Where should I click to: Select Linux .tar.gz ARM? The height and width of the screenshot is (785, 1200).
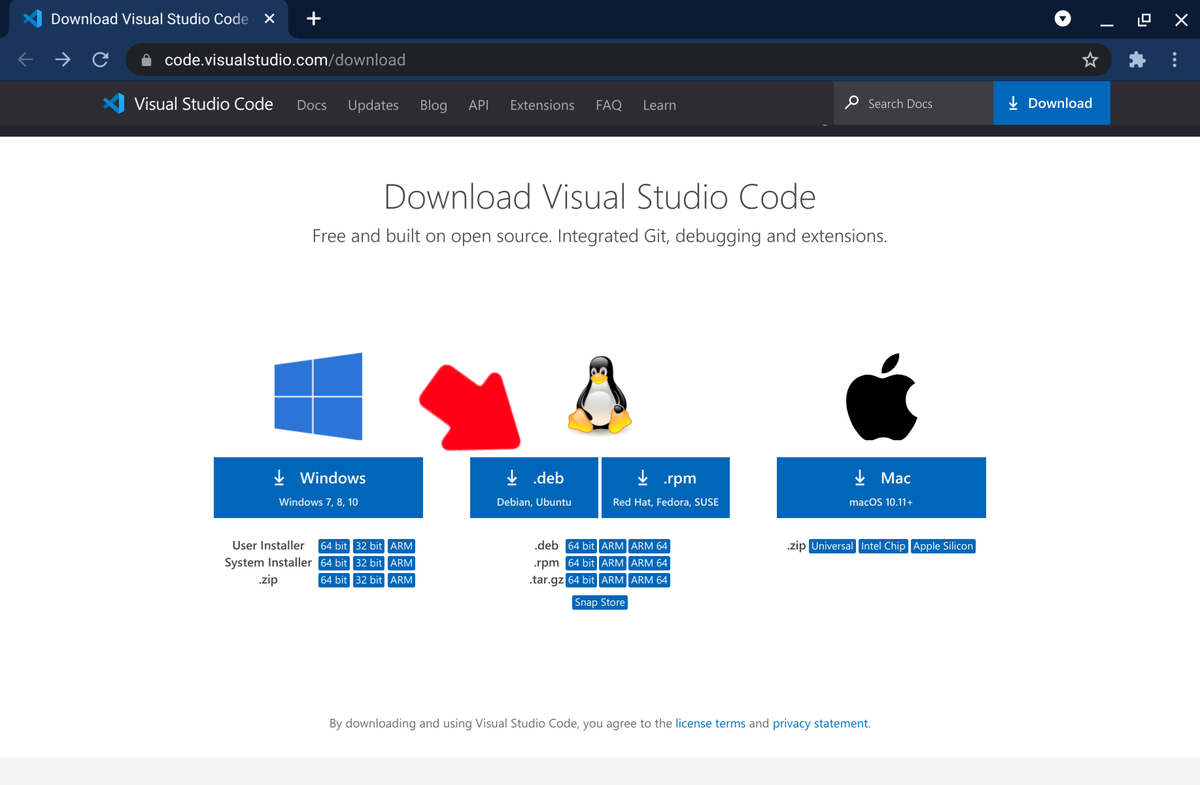tap(613, 580)
